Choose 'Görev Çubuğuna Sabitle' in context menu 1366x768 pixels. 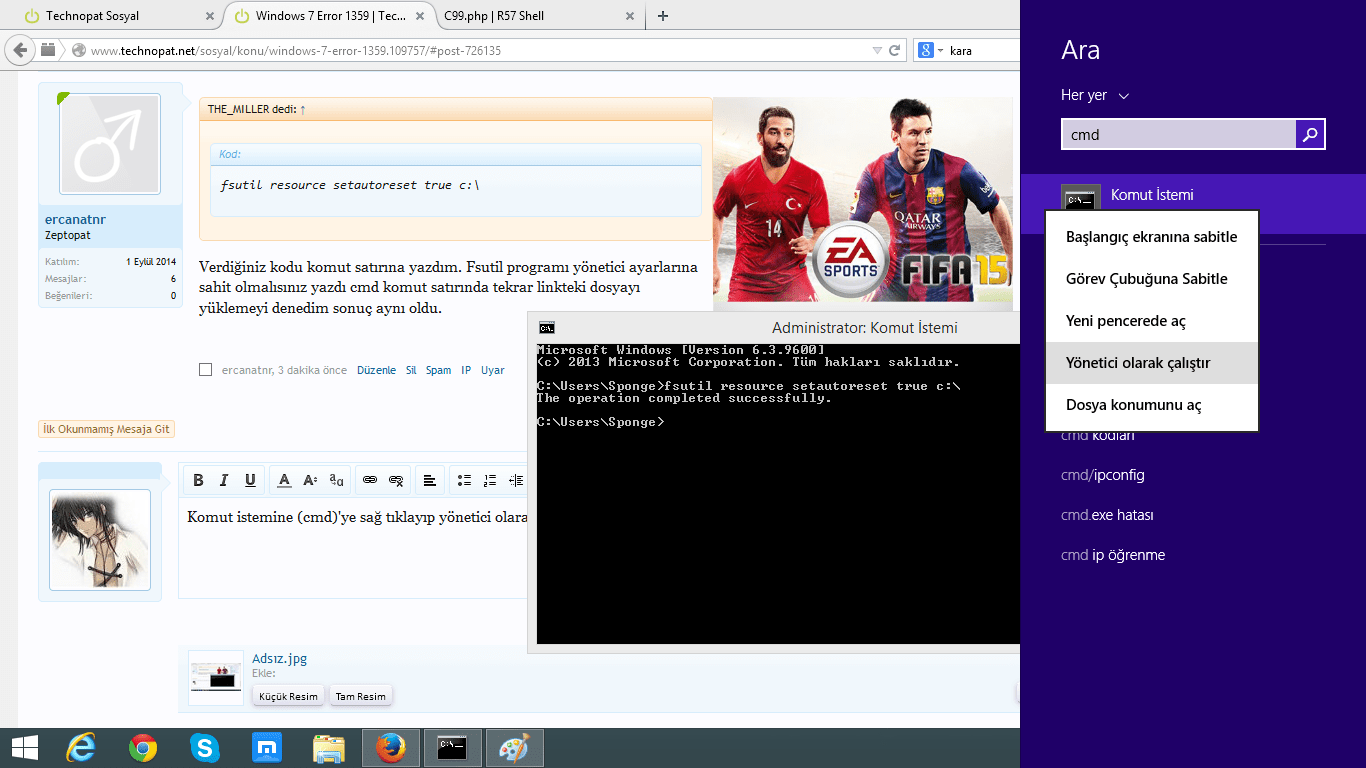pos(1152,279)
